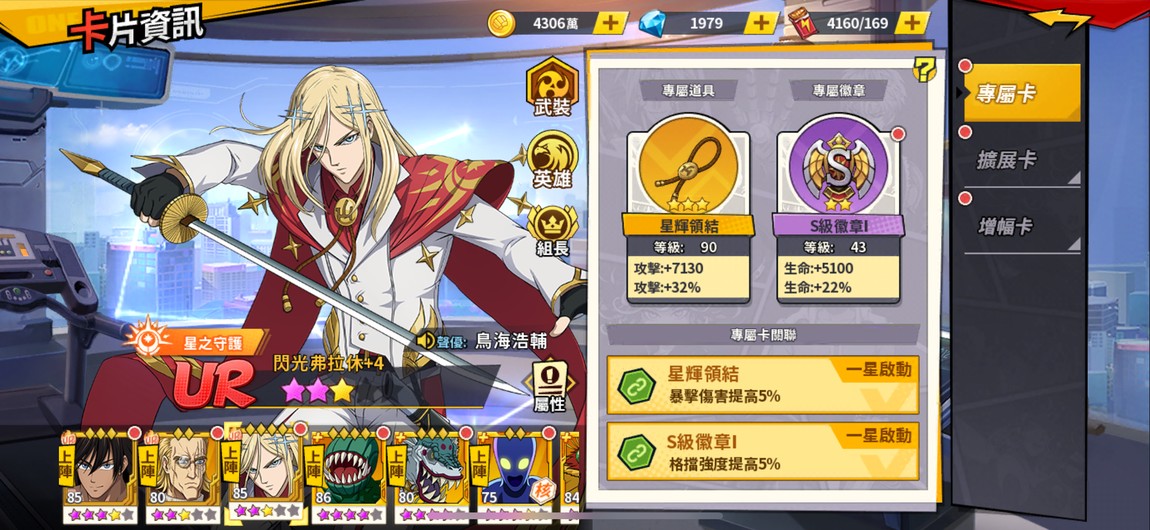Tap the yellow question mark help icon
This screenshot has width=1150, height=530.
tap(924, 70)
